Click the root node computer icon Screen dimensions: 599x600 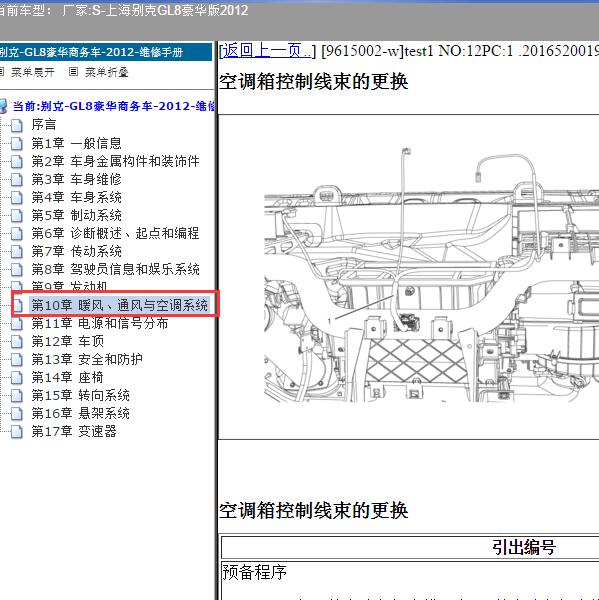(x=3, y=106)
